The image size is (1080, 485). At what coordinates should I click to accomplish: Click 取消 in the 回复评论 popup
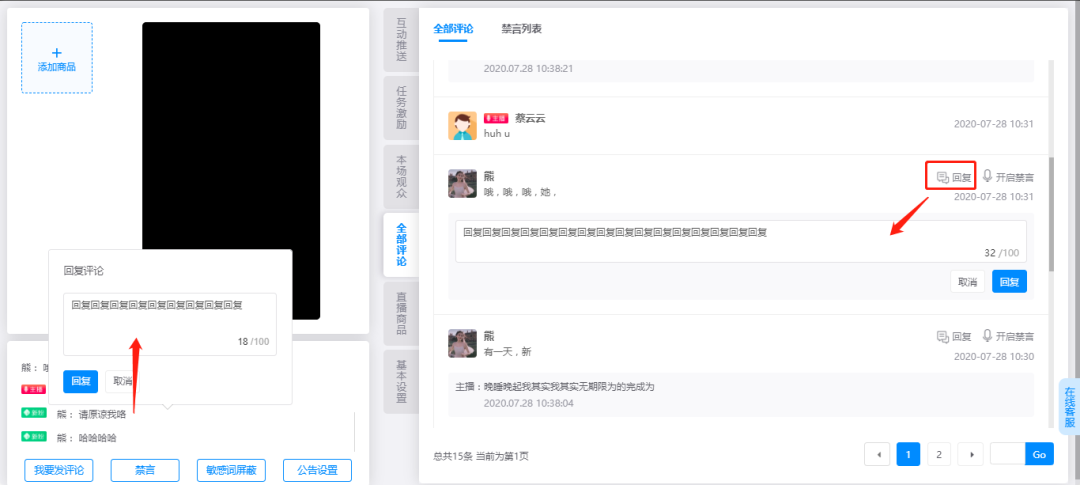click(123, 381)
